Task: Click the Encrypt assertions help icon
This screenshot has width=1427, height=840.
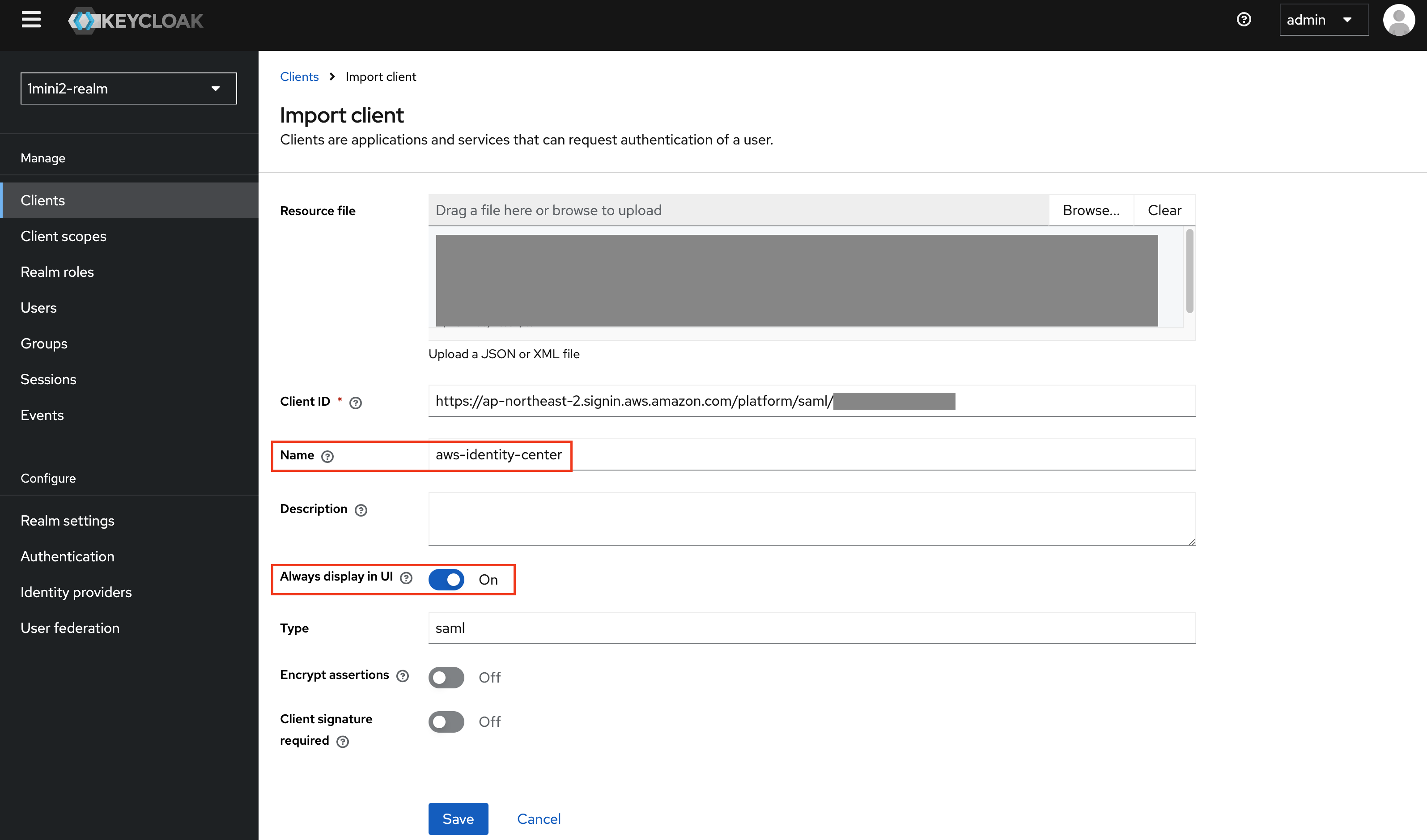Action: point(403,676)
